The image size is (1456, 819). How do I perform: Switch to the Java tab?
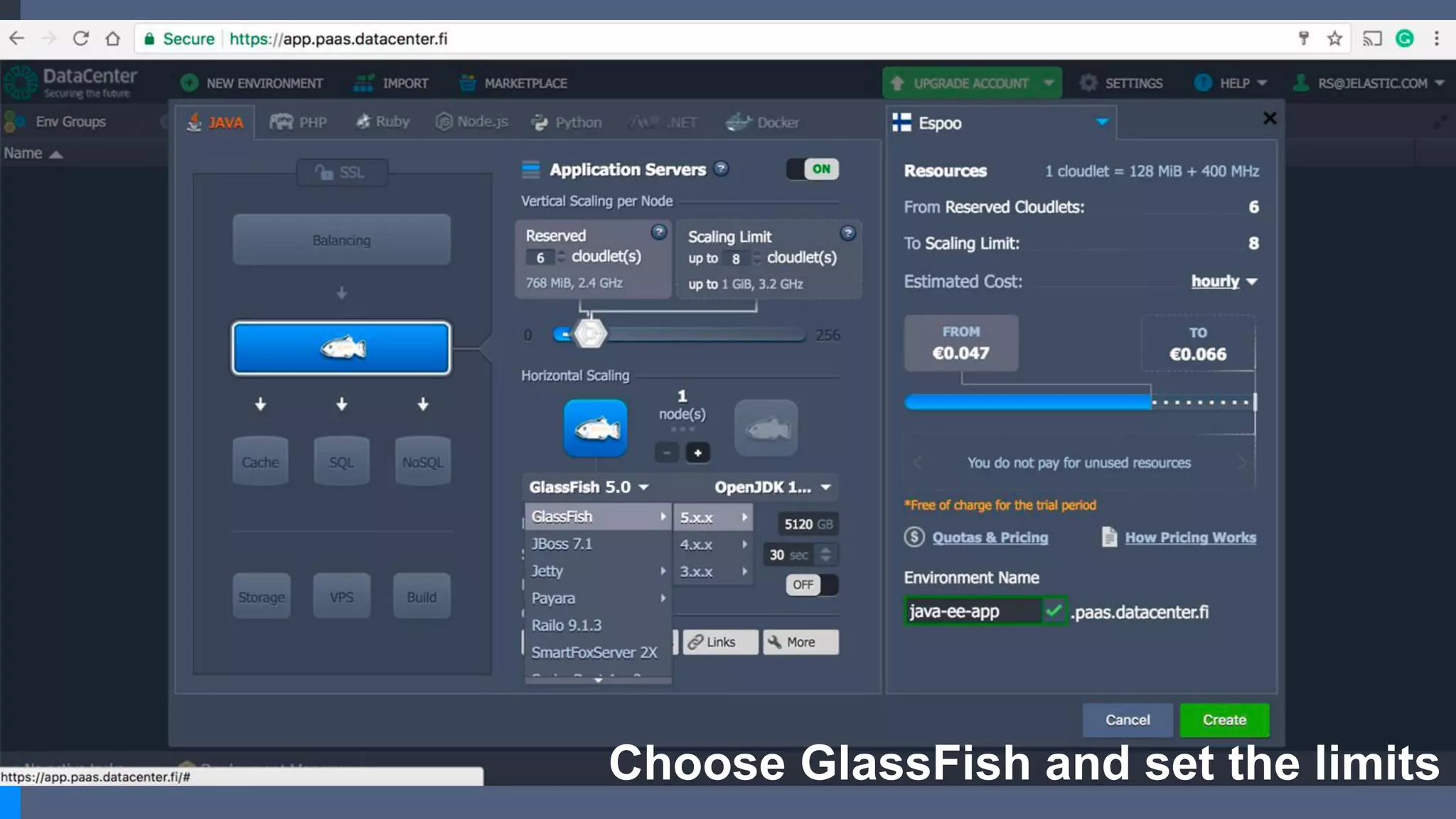(x=215, y=122)
